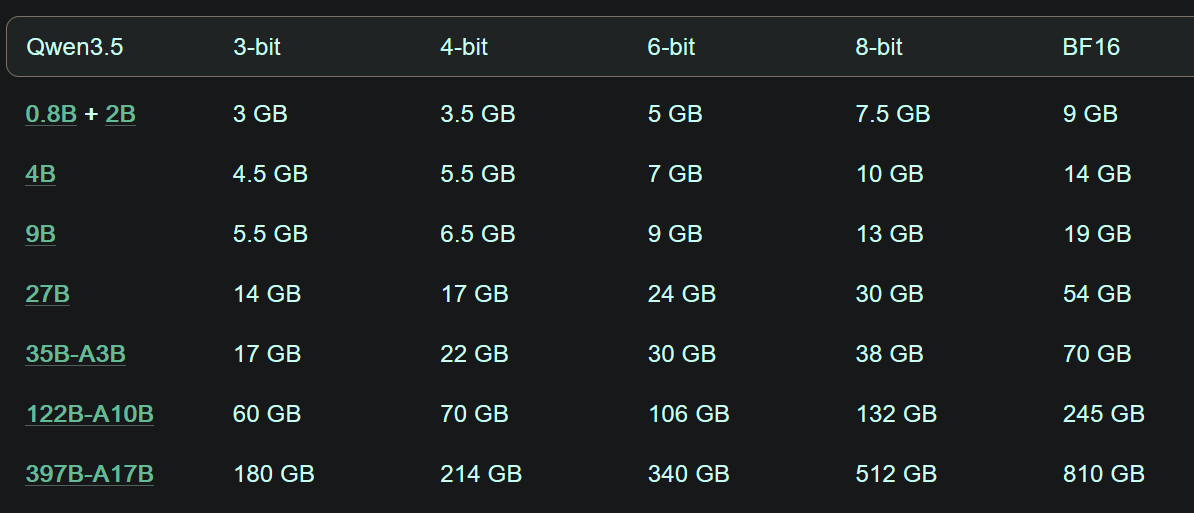Open the 27B model link
Screen dimensions: 1194x513
pos(47,294)
